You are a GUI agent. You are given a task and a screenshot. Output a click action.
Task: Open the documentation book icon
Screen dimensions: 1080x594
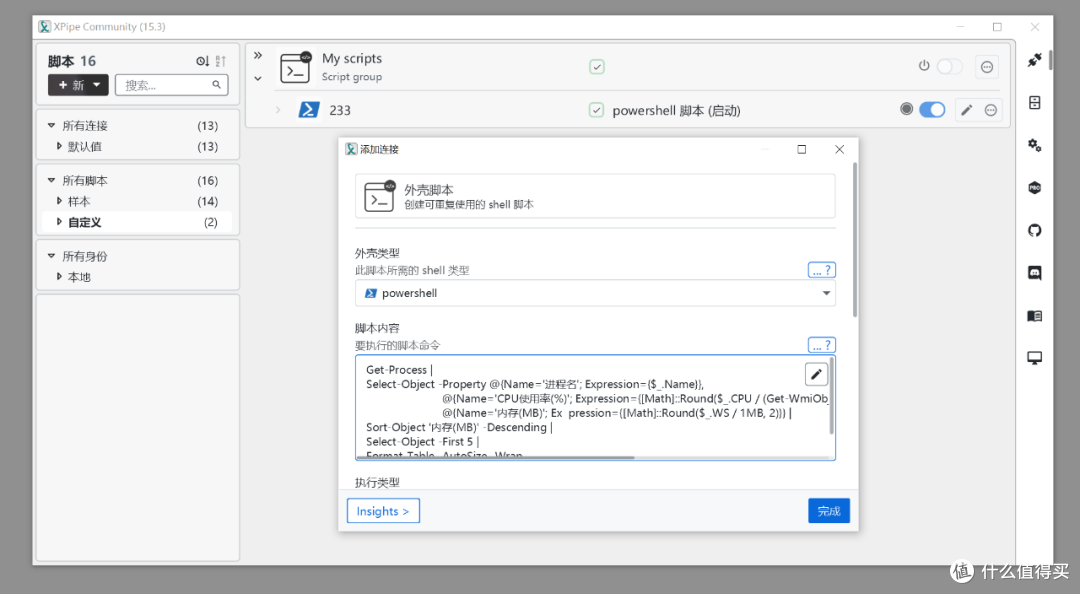tap(1035, 316)
